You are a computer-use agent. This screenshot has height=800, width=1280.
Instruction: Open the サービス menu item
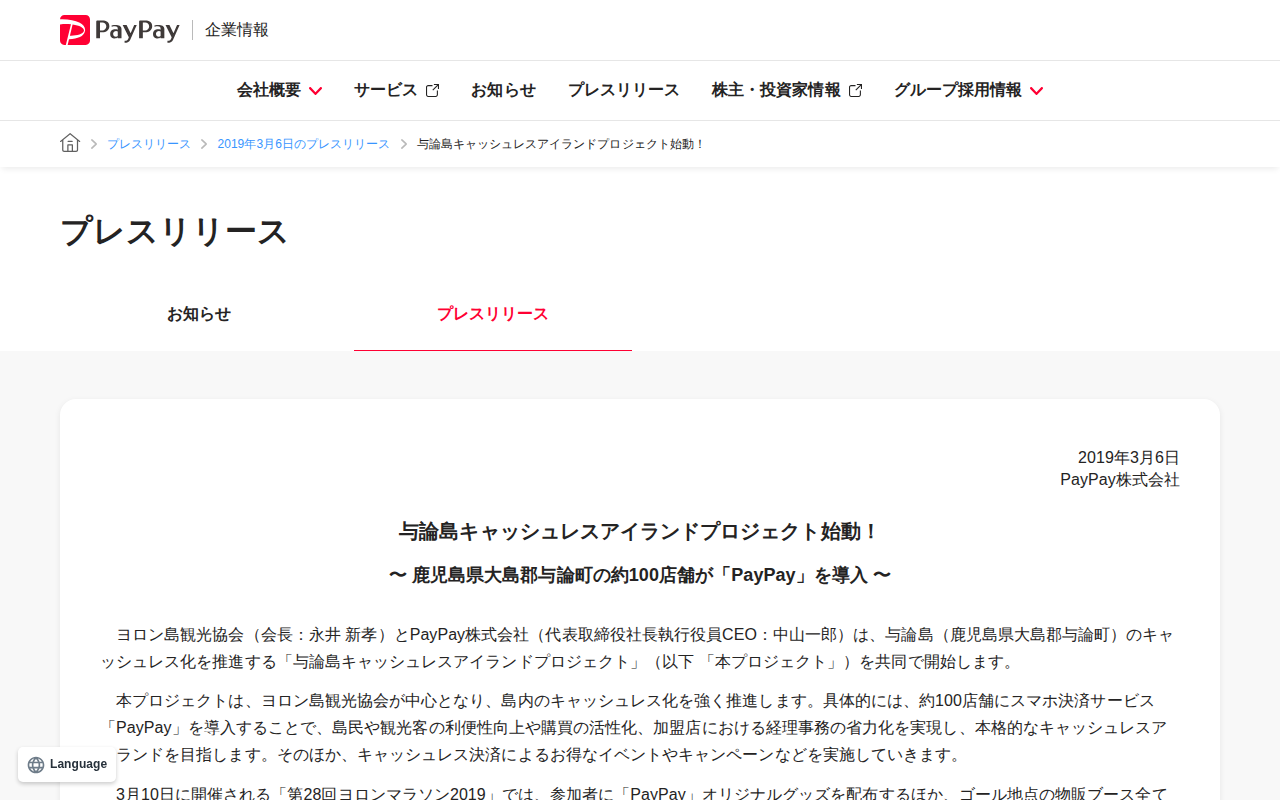396,90
